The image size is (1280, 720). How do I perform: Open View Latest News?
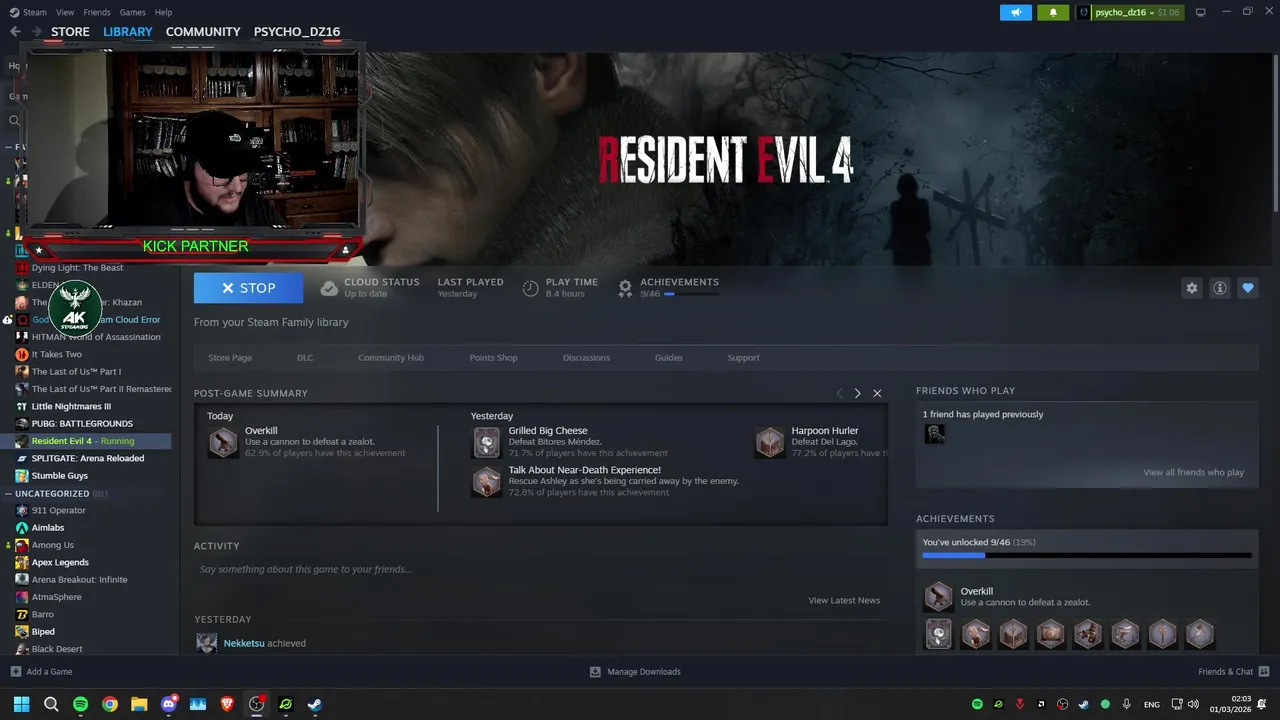click(844, 600)
